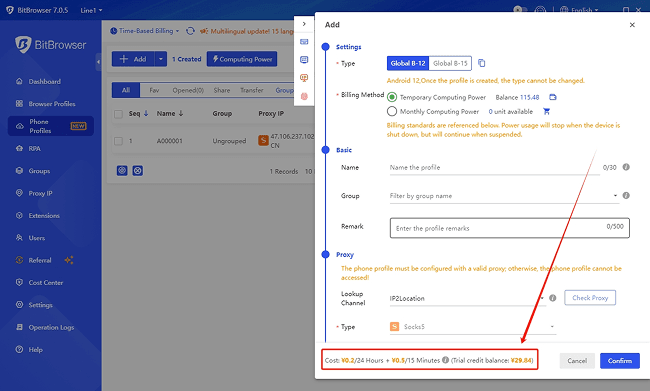Image resolution: width=650 pixels, height=391 pixels.
Task: Click the cart icon next to 0 unit available
Action: pyautogui.click(x=546, y=111)
